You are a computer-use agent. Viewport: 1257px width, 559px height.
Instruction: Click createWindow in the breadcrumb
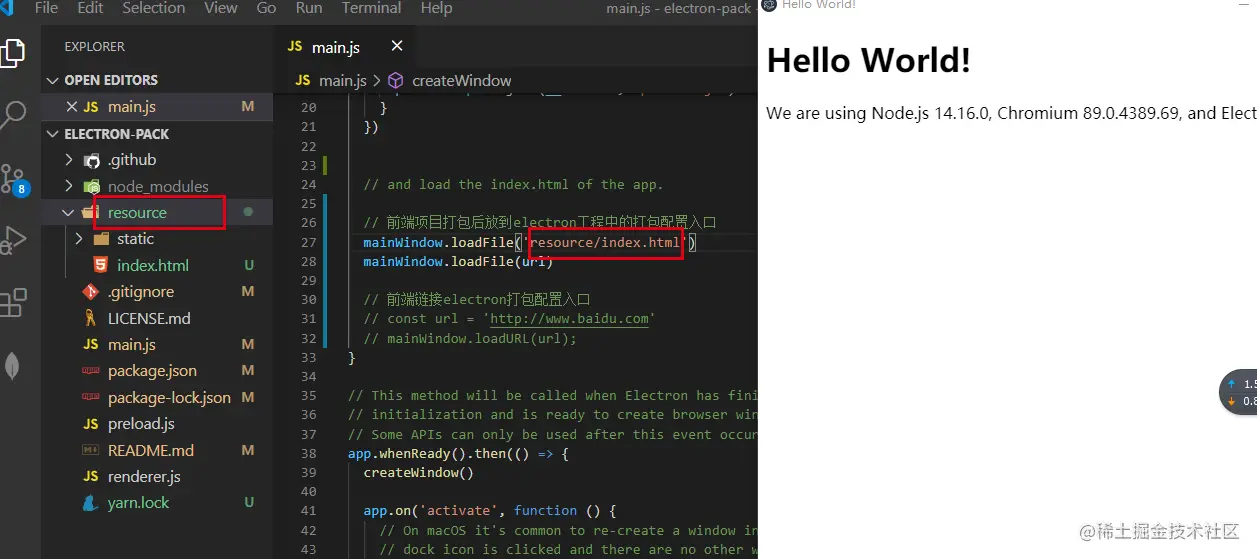click(461, 80)
